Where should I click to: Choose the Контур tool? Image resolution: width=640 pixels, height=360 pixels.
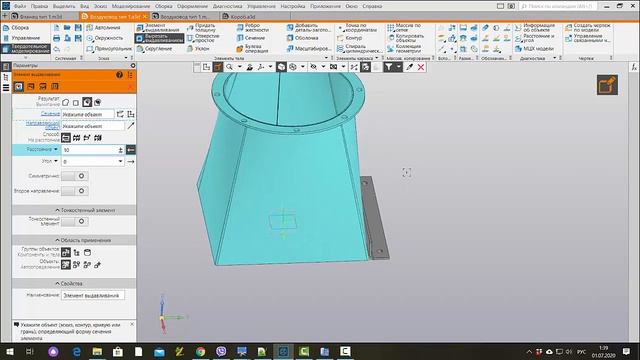350,38
